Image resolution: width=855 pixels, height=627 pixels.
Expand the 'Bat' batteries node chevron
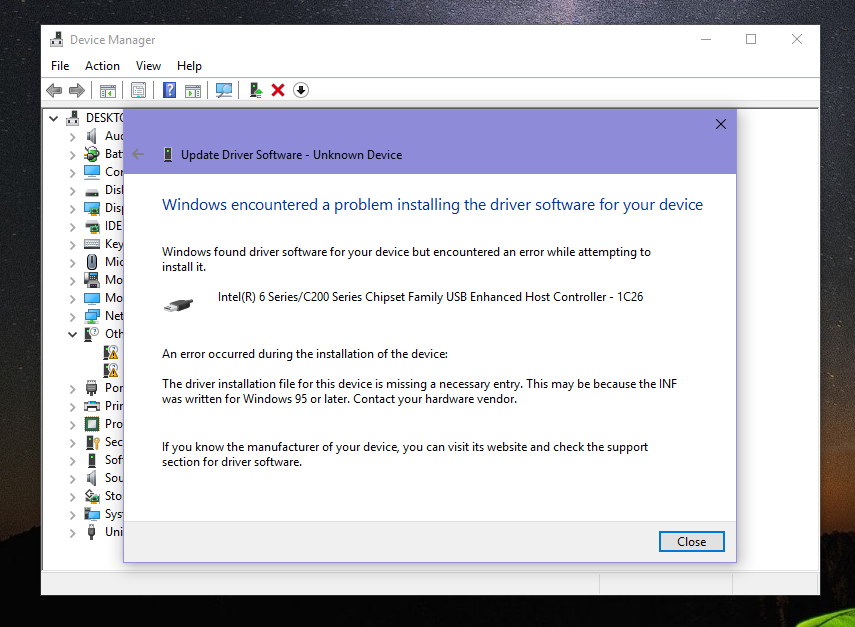[73, 155]
